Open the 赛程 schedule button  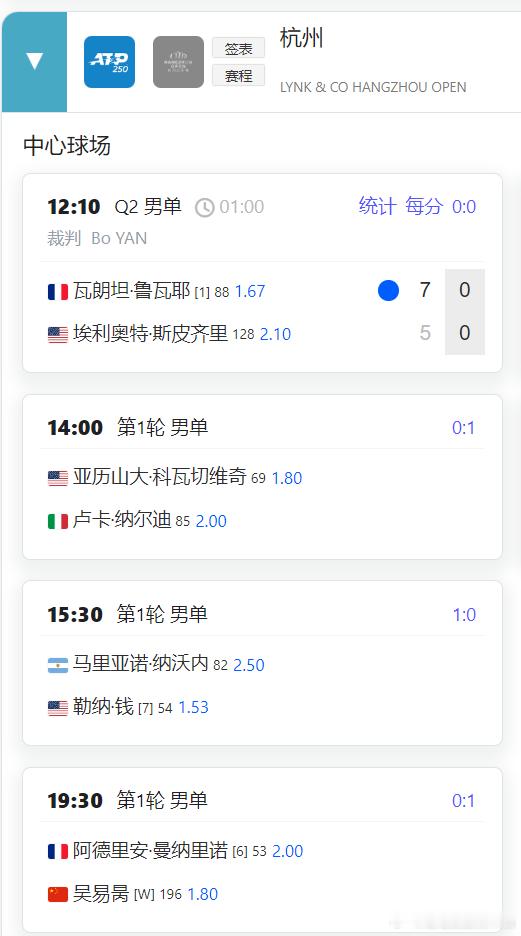(238, 76)
